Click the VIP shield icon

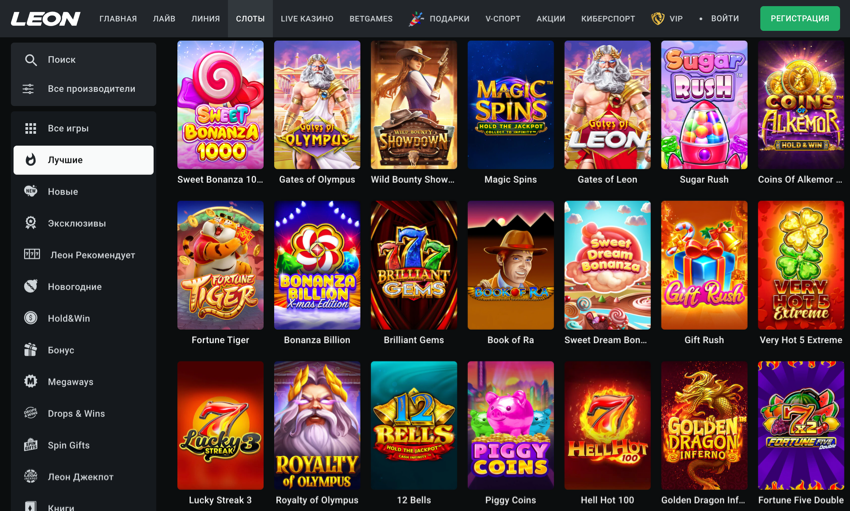coord(658,18)
